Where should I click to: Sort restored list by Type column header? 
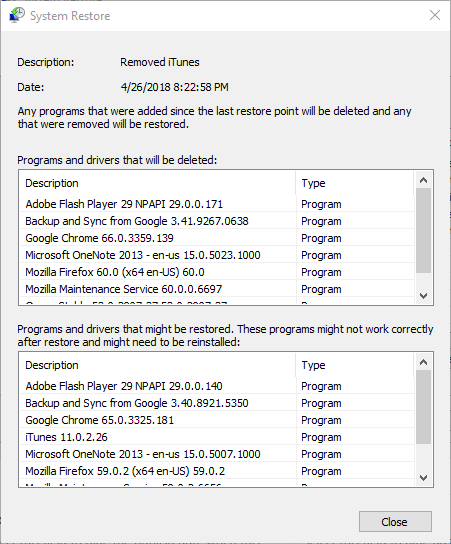[x=355, y=365]
